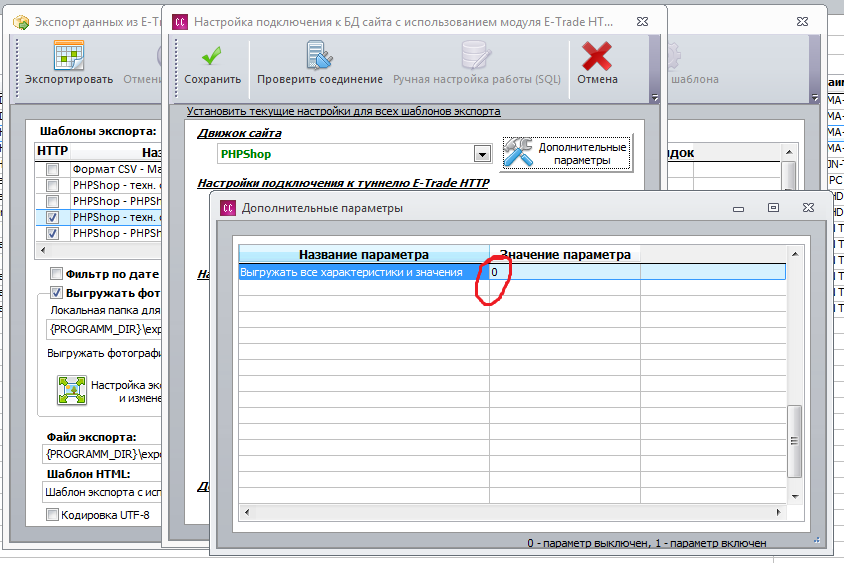Image resolution: width=844 pixels, height=563 pixels.
Task: Toggle HTTP checkbox in second template row
Action: tap(52, 186)
